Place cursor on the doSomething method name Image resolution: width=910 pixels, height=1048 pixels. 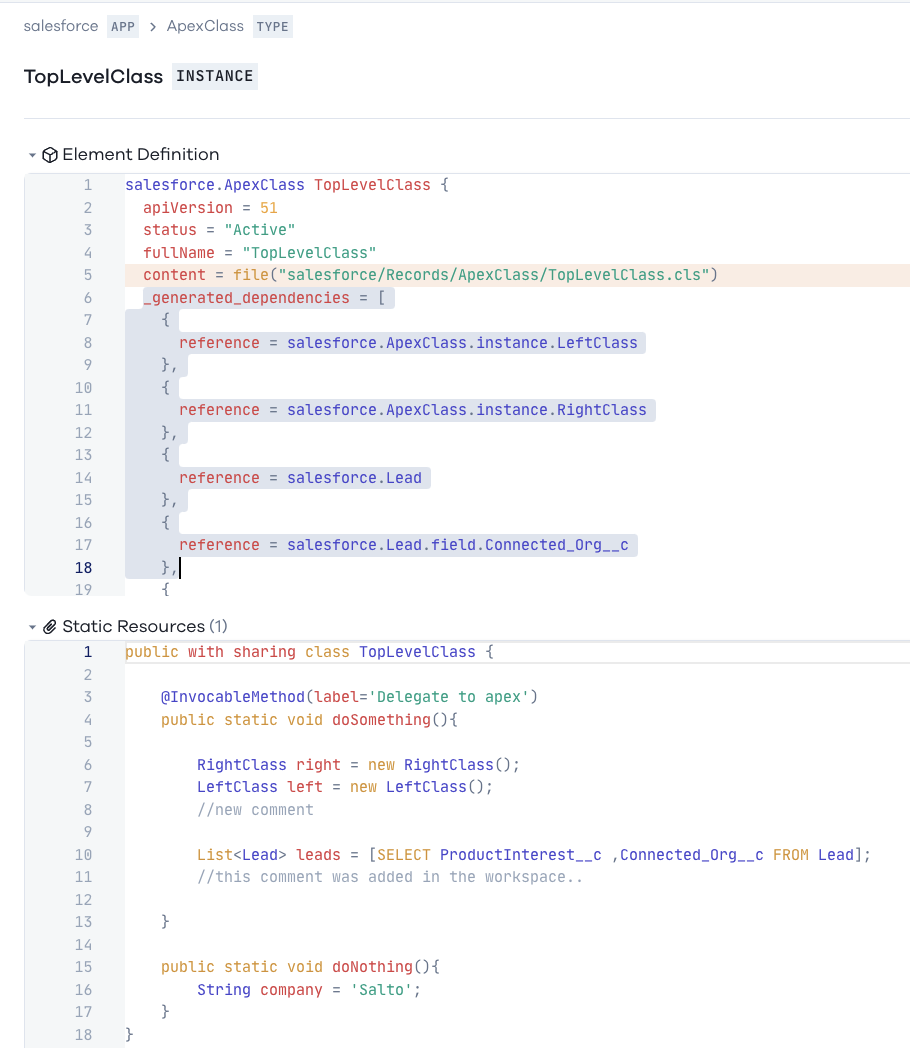click(x=382, y=720)
